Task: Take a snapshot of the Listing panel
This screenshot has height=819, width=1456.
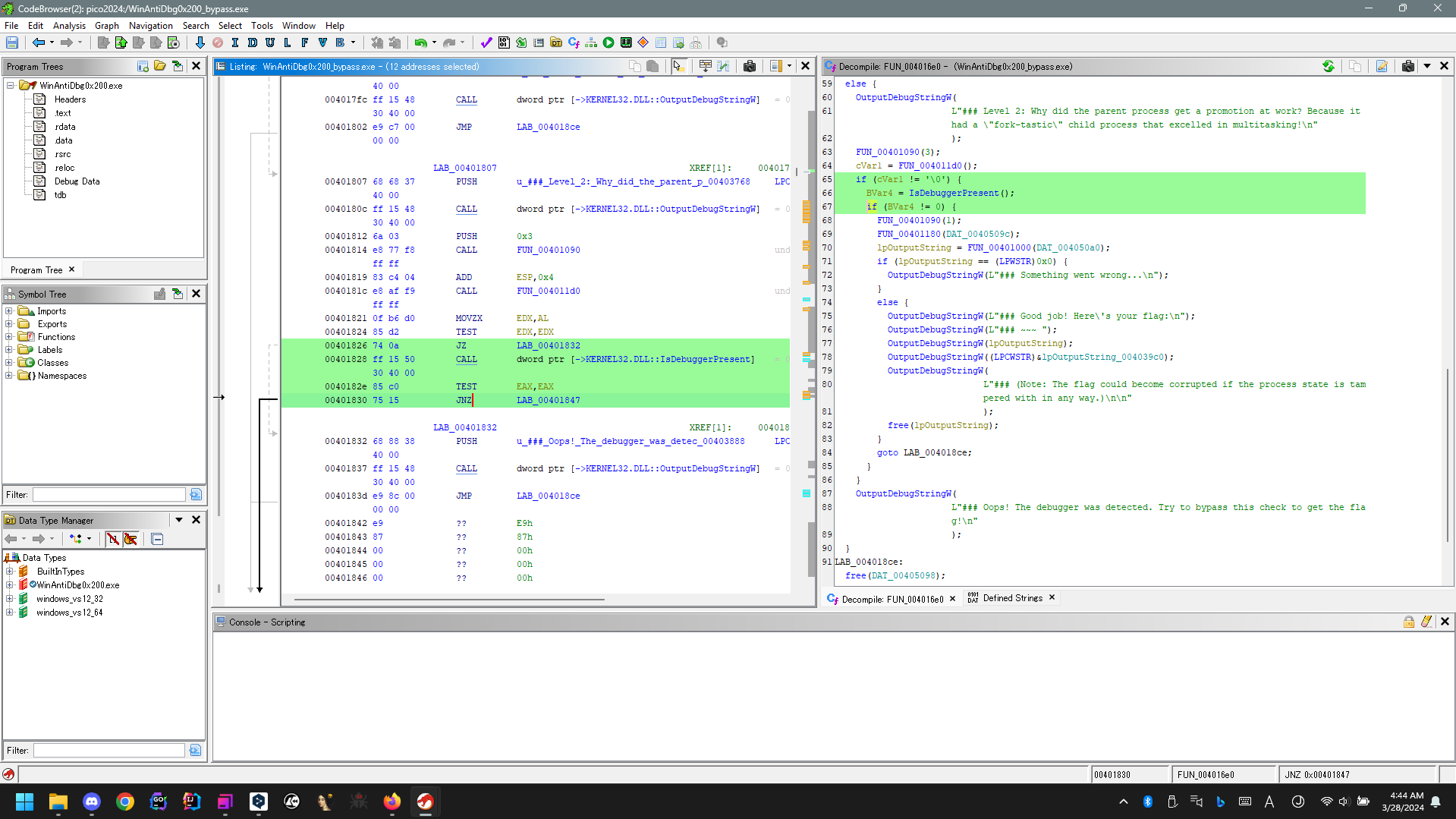Action: click(750, 67)
